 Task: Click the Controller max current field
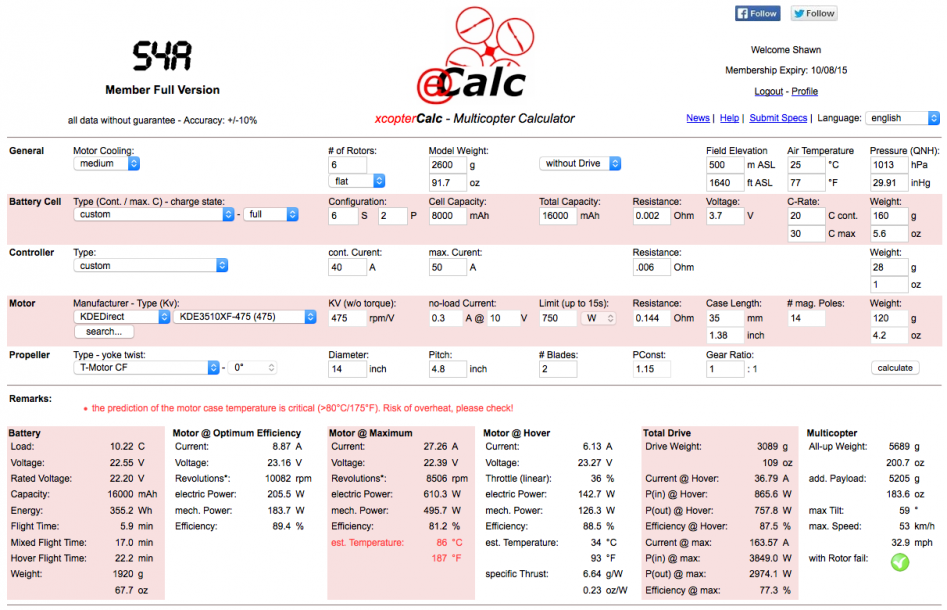pyautogui.click(x=448, y=267)
